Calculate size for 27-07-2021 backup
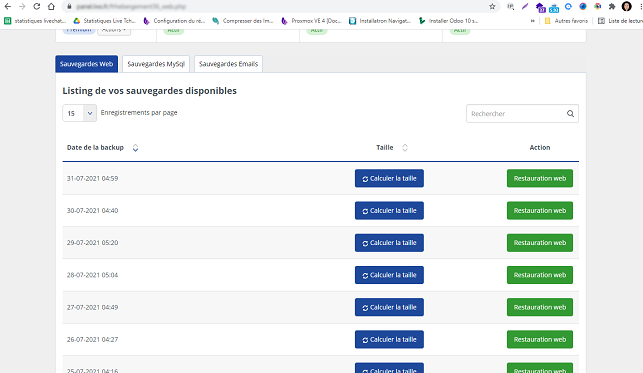643x373 pixels. pyautogui.click(x=389, y=307)
